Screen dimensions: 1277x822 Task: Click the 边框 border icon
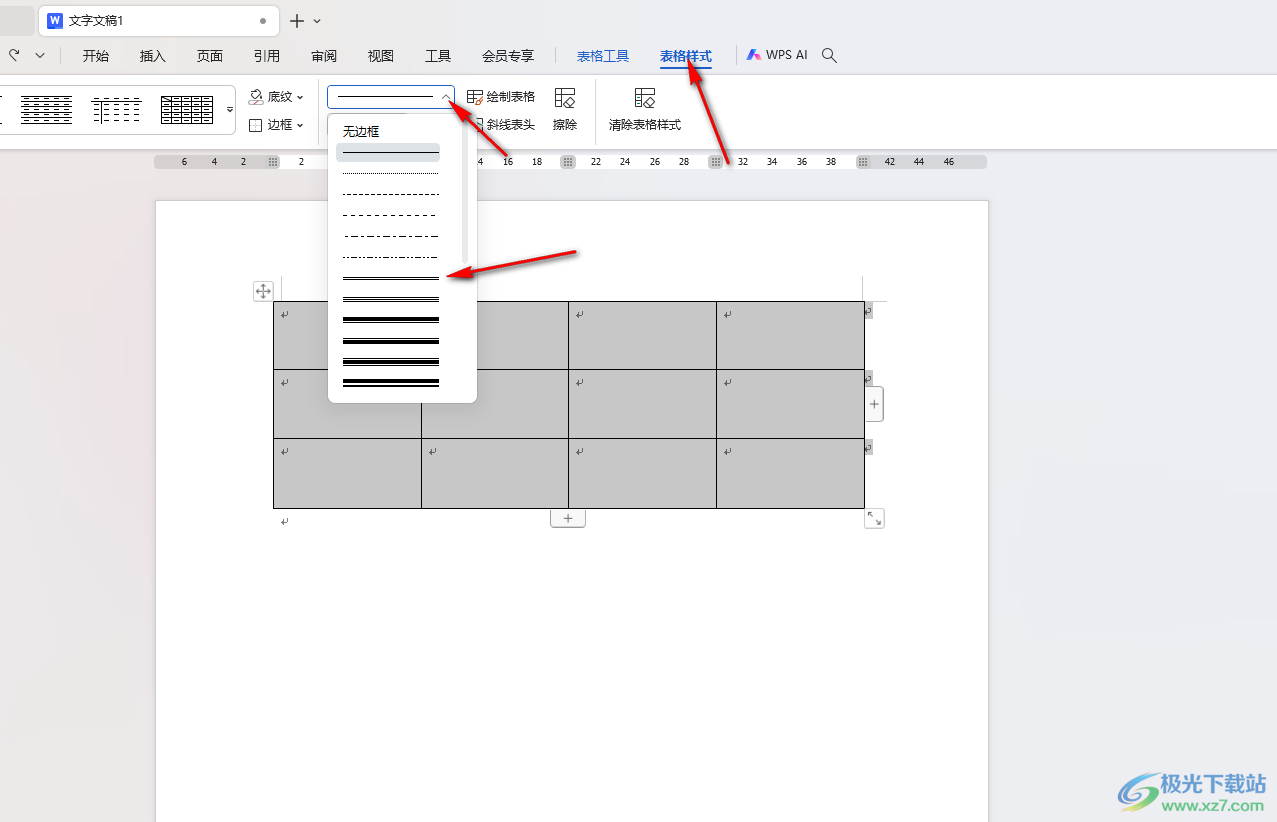[x=255, y=125]
